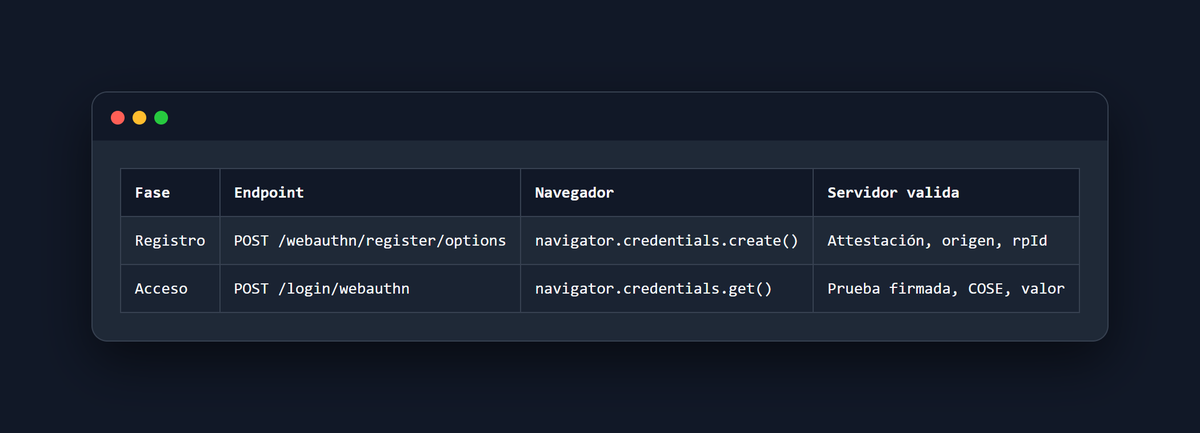Select the "Servidor valida" column header
The width and height of the screenshot is (1200, 433).
(946, 193)
